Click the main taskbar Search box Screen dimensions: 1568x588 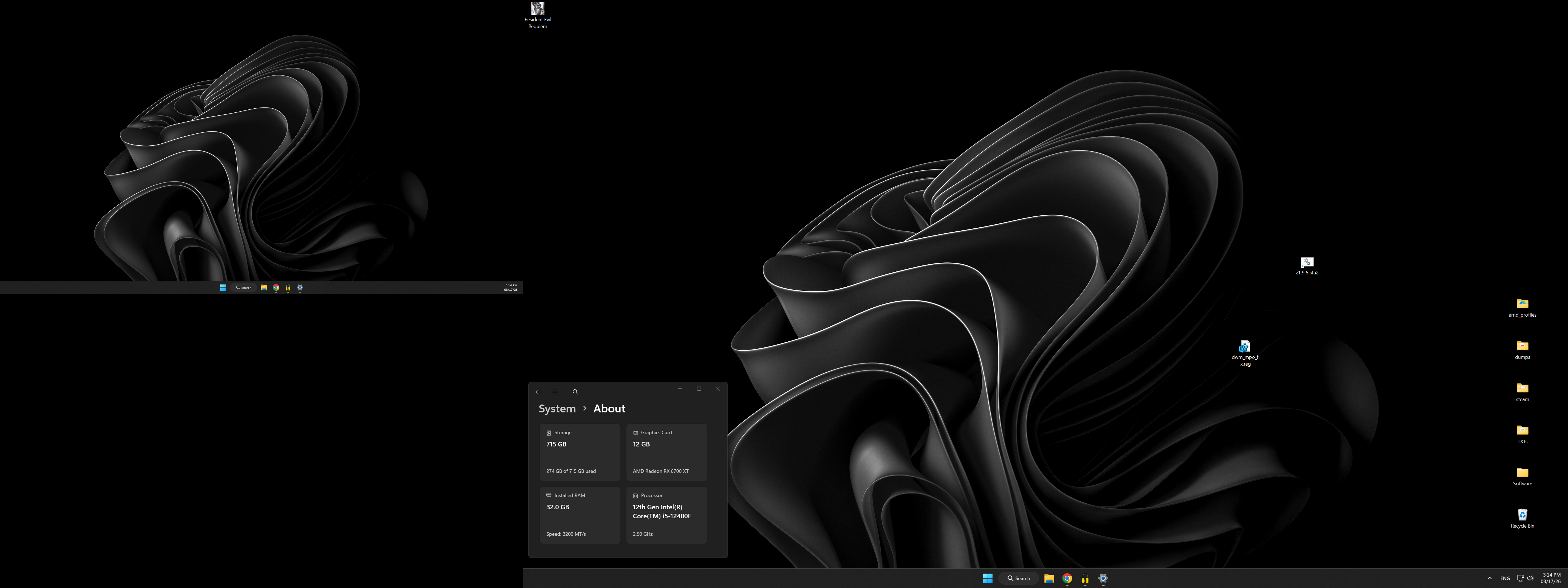tap(1019, 578)
